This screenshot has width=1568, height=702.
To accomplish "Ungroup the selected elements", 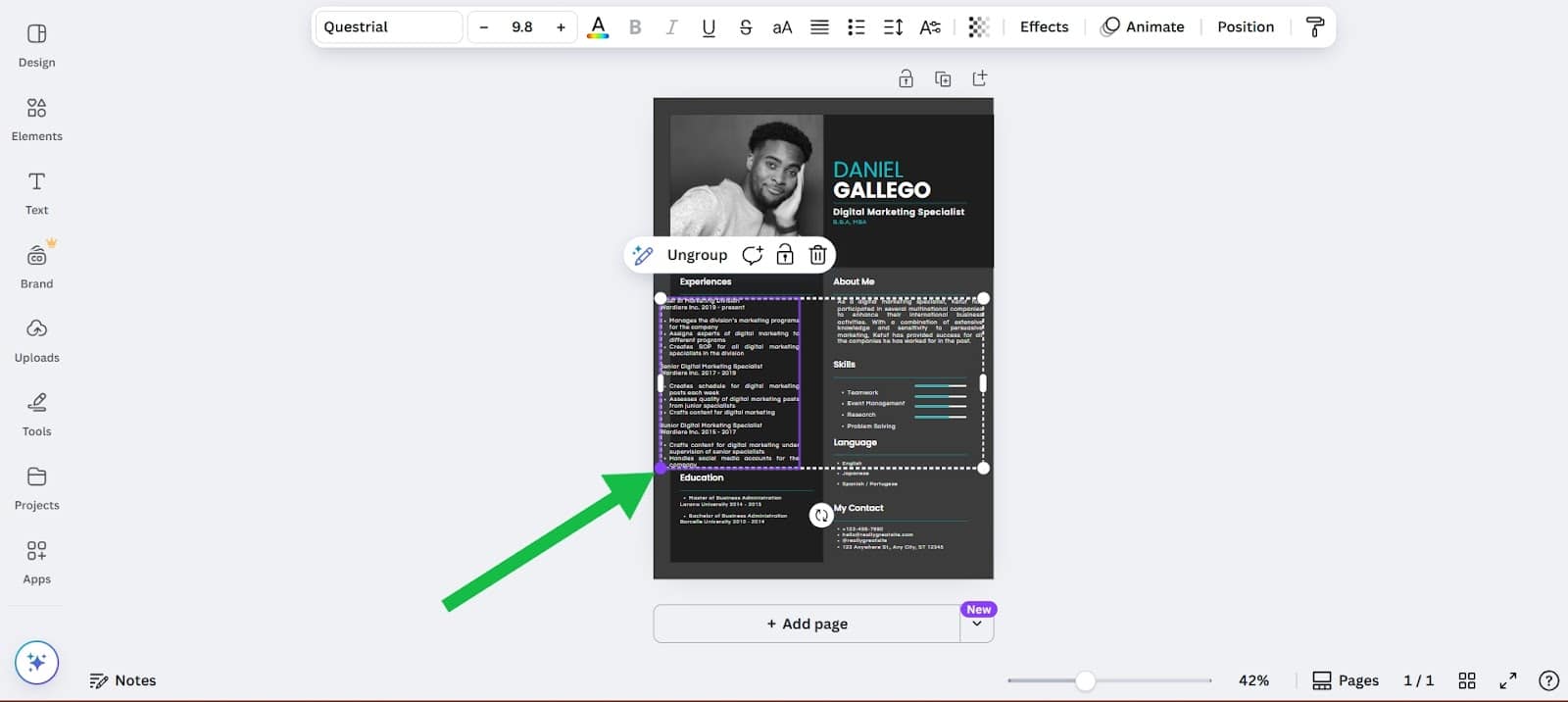I will [697, 255].
